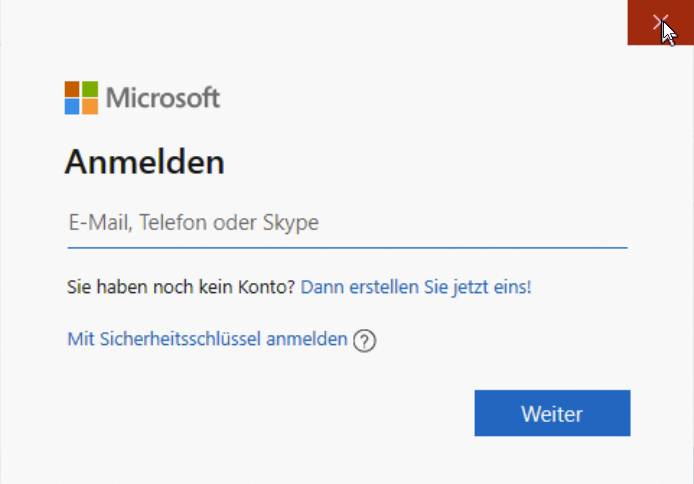Click the red square of the Microsoft logo
Screen dimensions: 694x484
point(72,88)
